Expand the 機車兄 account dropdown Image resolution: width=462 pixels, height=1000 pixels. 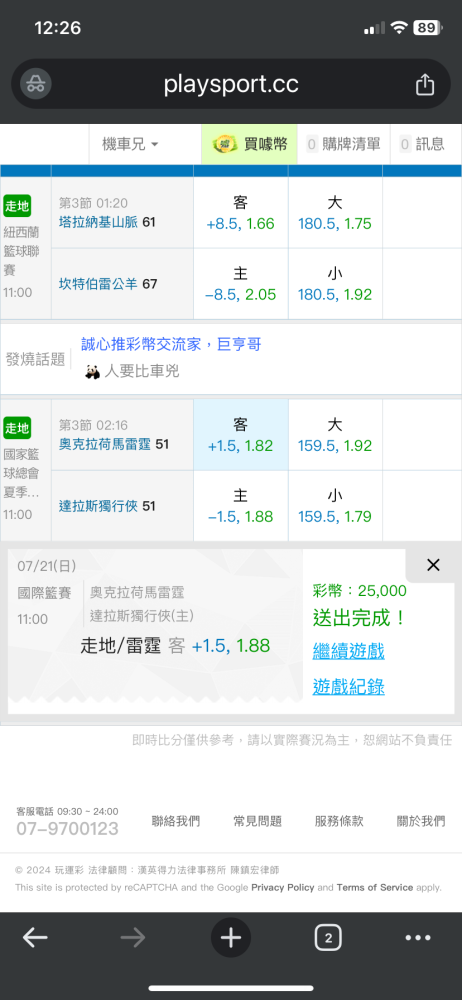(x=131, y=144)
